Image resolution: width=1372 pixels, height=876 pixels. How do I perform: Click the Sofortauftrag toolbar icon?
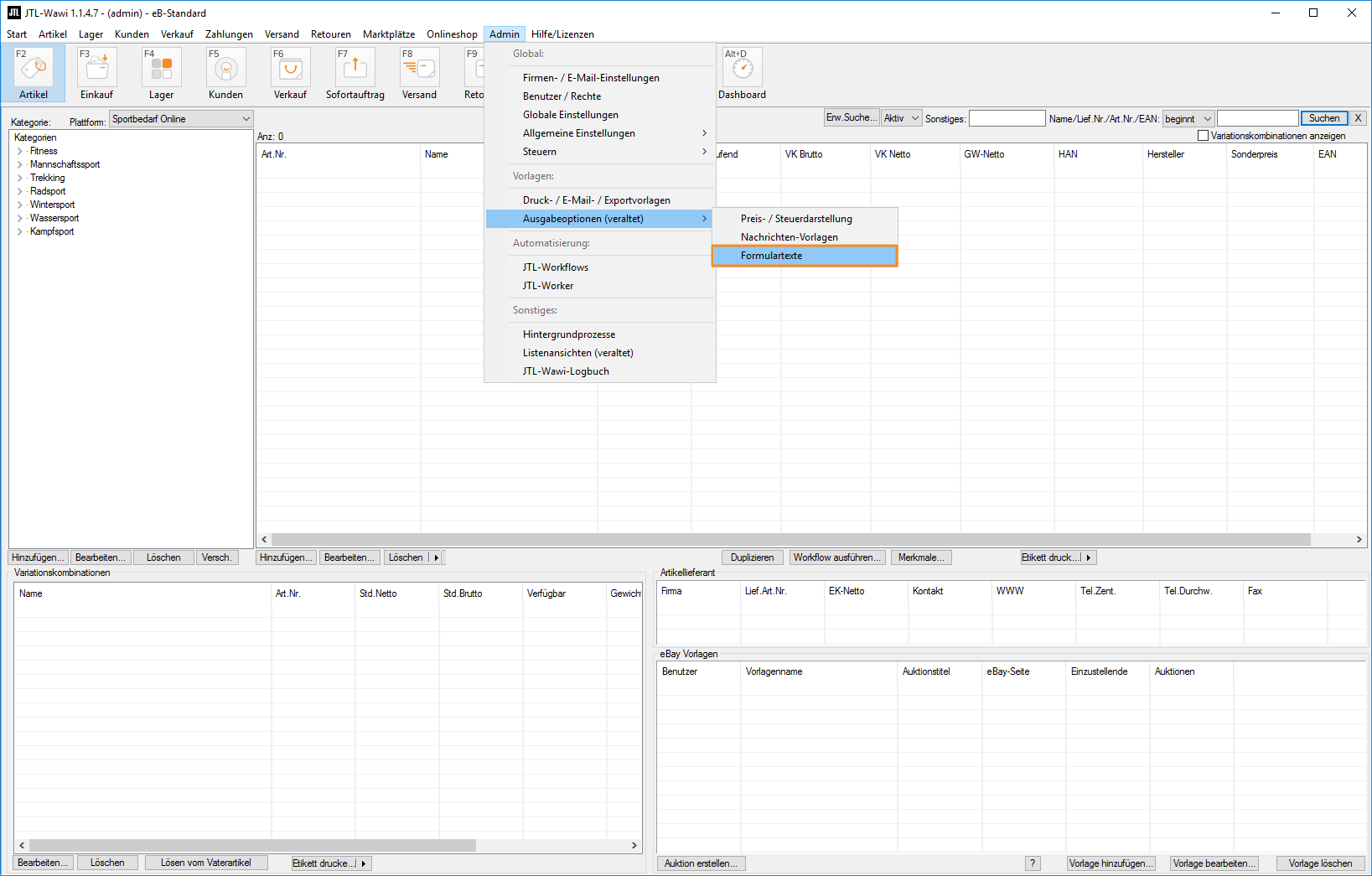click(355, 73)
